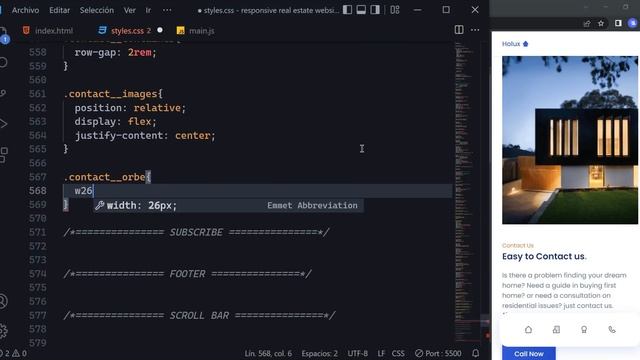Viewport: 640px width, 360px height.
Task: Click the 'justify-content: center;' line
Action: pyautogui.click(x=145, y=136)
